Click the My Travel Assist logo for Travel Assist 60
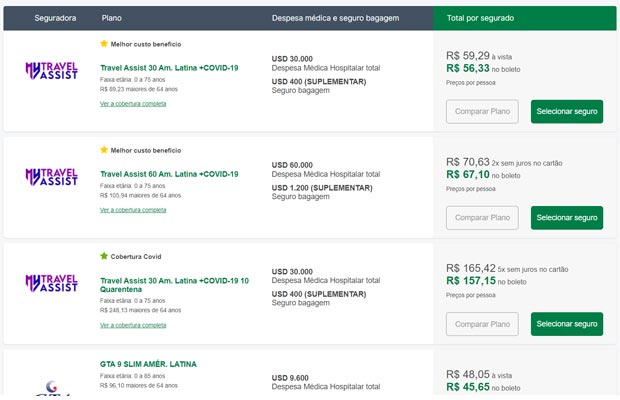620x400 pixels. (51, 177)
